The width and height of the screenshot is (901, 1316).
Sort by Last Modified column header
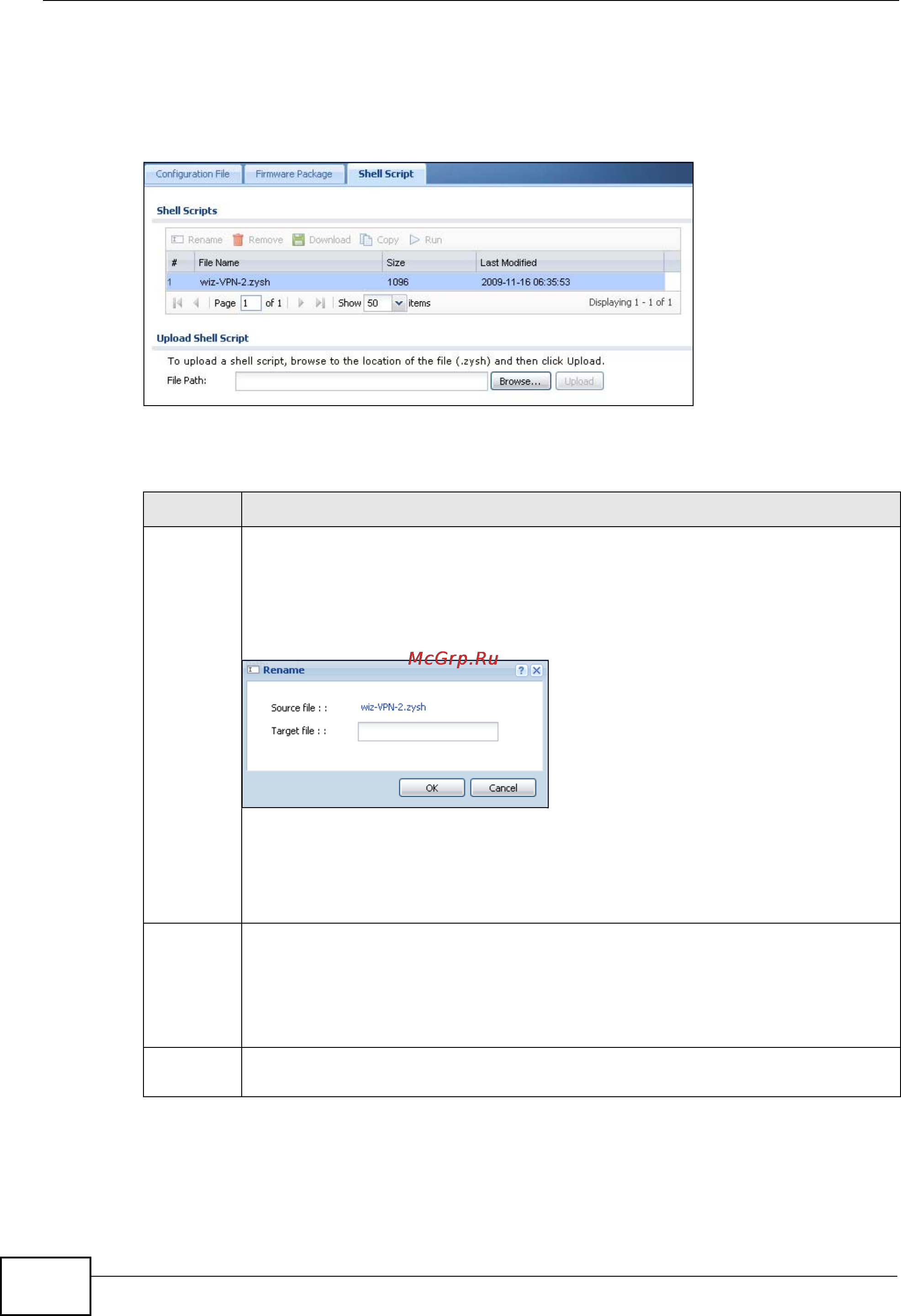coord(570,263)
